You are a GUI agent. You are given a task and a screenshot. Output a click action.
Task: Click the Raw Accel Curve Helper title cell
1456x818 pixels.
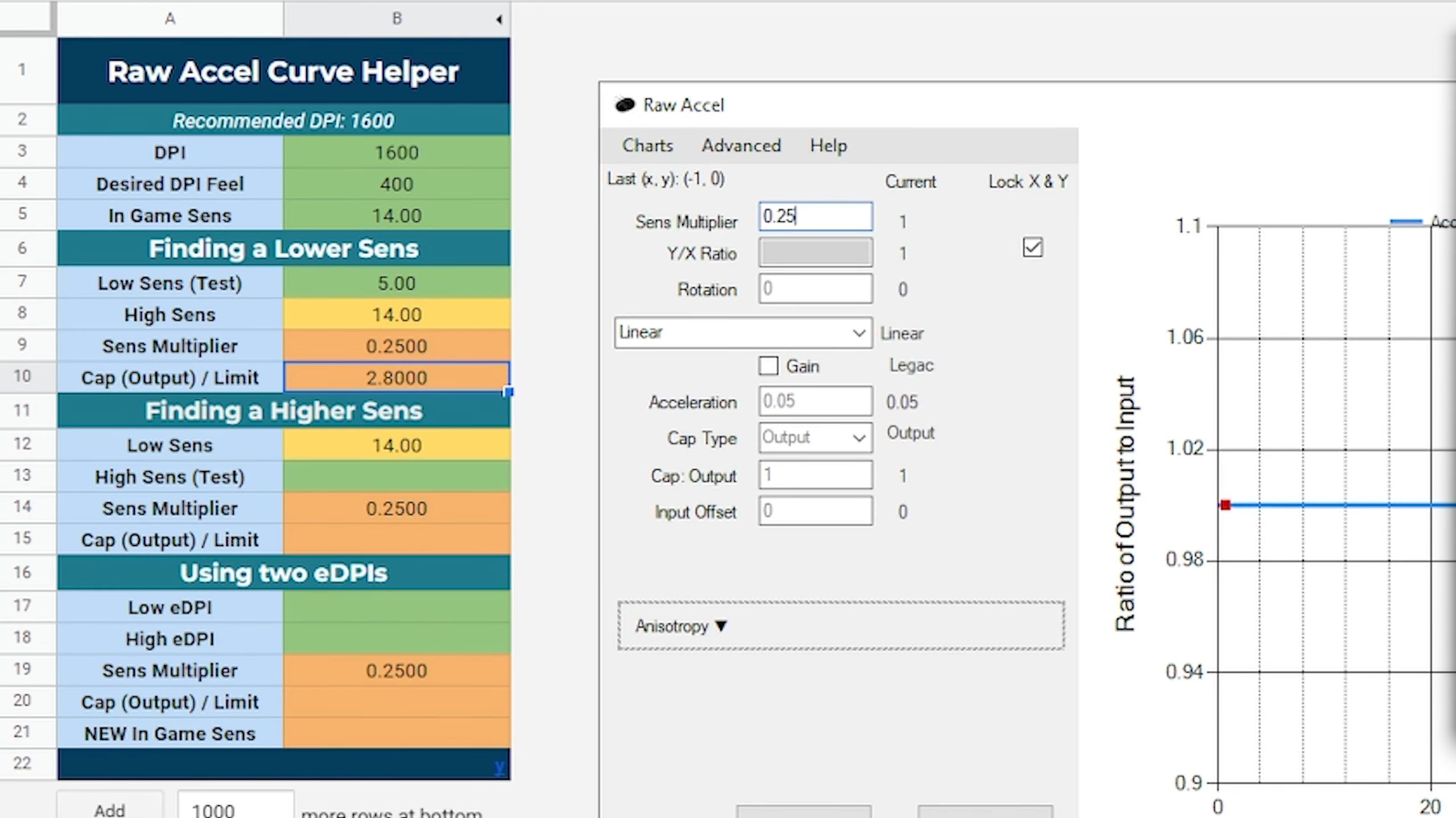pyautogui.click(x=283, y=71)
